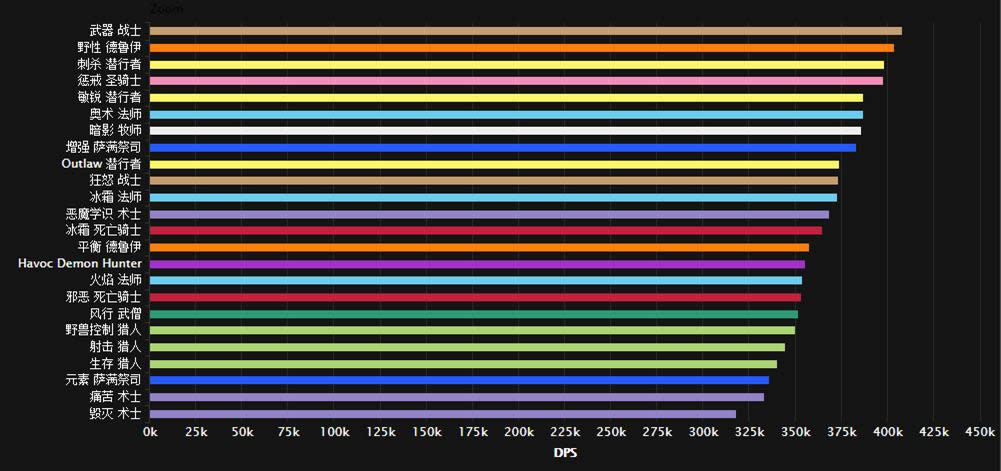Click the red 冰霜 死亡骑士 bar
Image resolution: width=1001 pixels, height=471 pixels.
(485, 231)
